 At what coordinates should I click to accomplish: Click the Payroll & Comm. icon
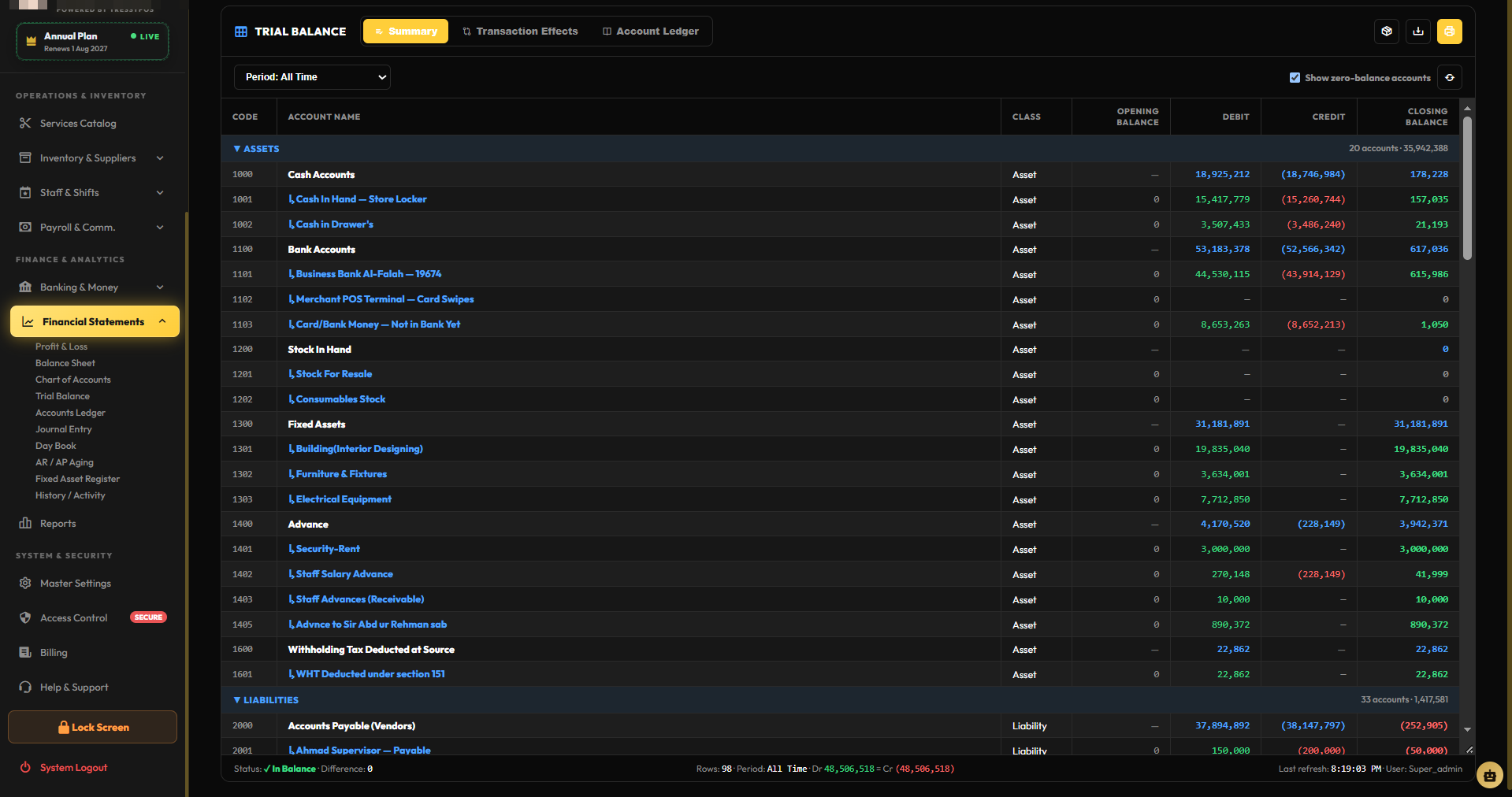[x=25, y=228]
